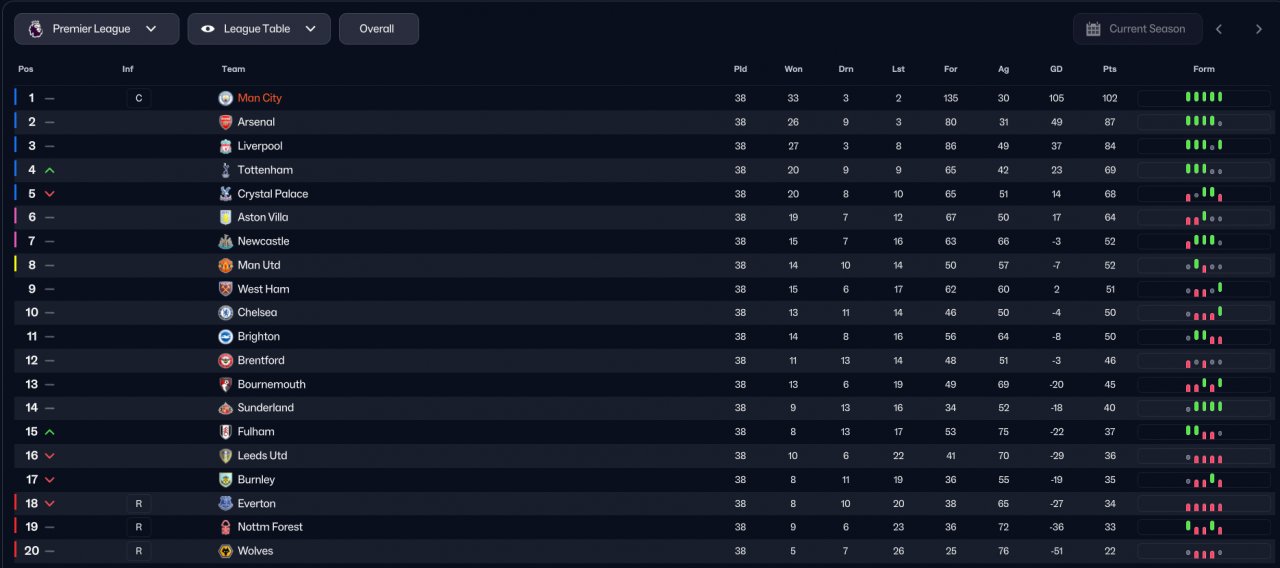This screenshot has width=1280, height=568.
Task: Click the Overall filter button
Action: (x=378, y=29)
